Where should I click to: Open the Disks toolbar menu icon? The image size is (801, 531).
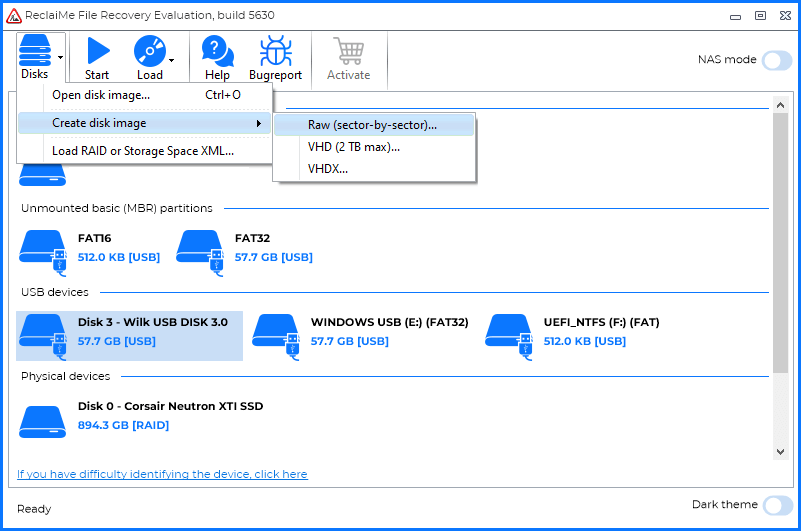tap(35, 50)
